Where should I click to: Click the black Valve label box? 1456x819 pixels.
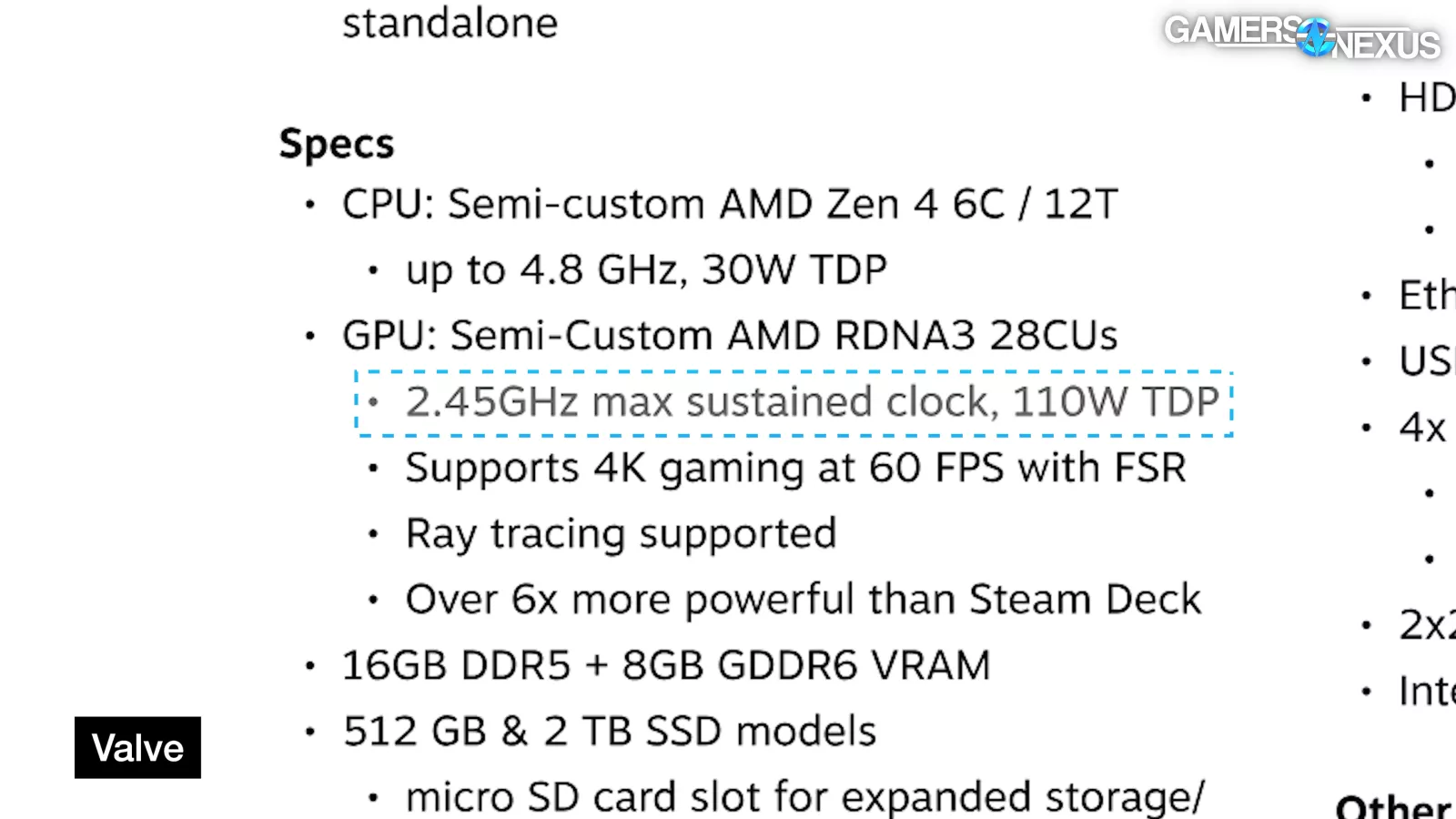coord(137,748)
